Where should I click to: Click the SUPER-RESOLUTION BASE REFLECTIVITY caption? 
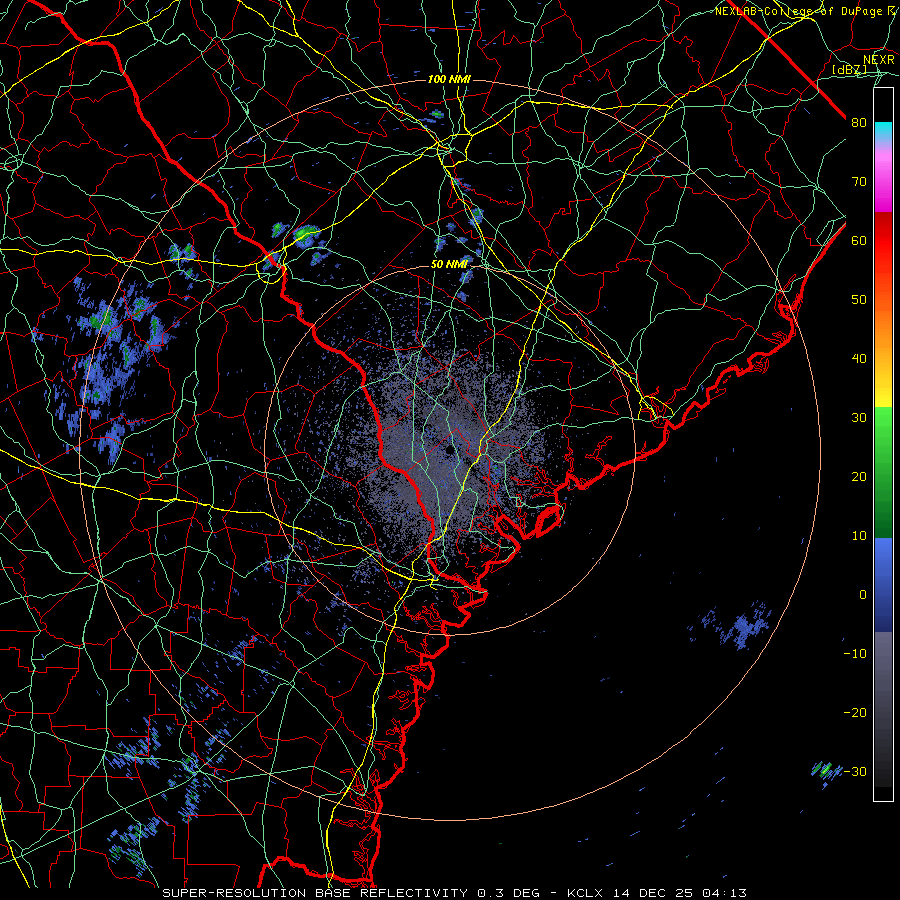[315, 893]
